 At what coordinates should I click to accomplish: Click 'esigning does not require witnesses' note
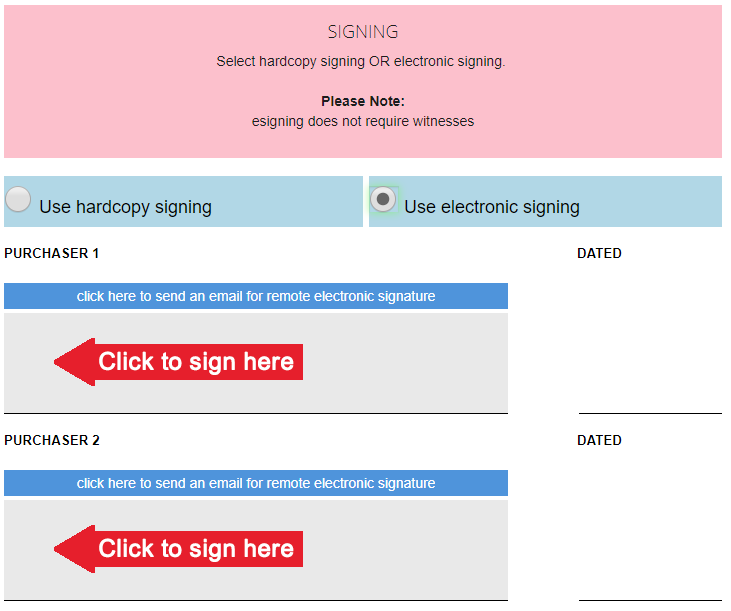coord(363,121)
